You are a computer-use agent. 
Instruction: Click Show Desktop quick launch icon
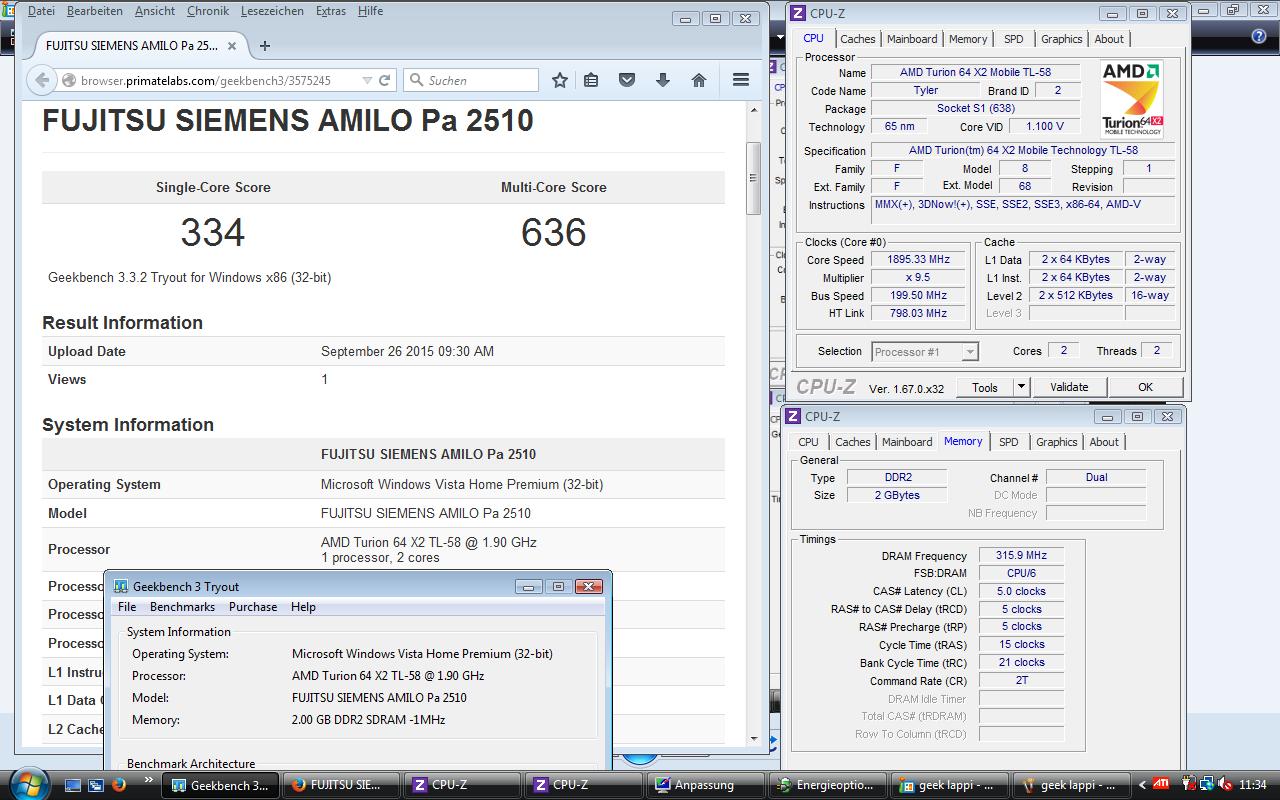pyautogui.click(x=73, y=785)
